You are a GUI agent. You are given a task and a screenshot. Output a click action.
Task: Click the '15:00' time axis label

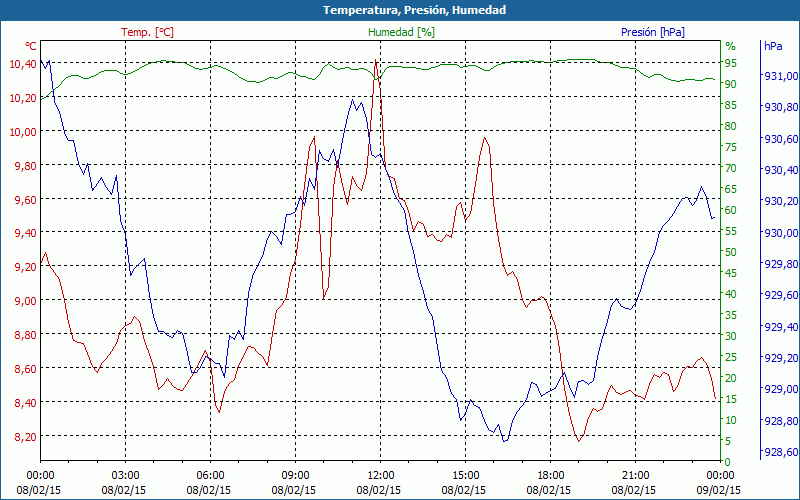(x=465, y=476)
